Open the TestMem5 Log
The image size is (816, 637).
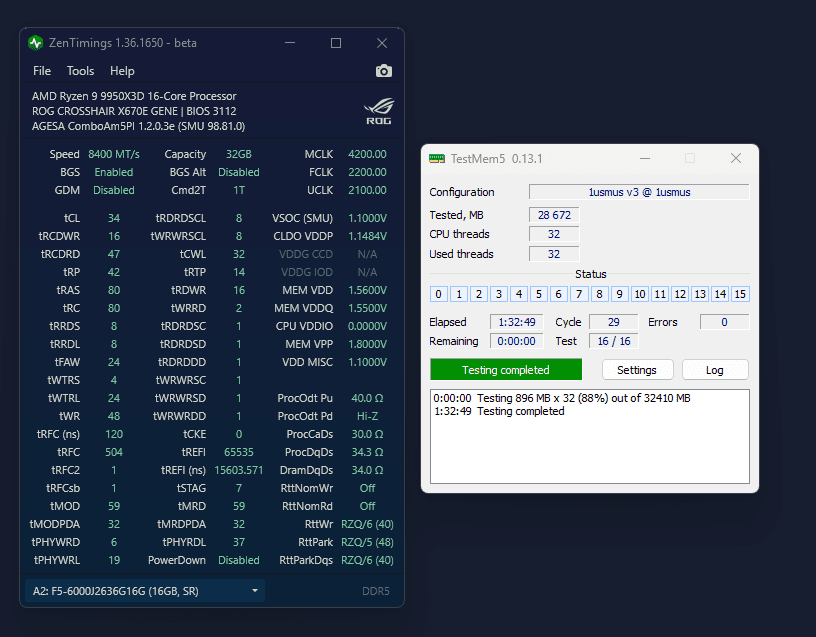pos(715,370)
